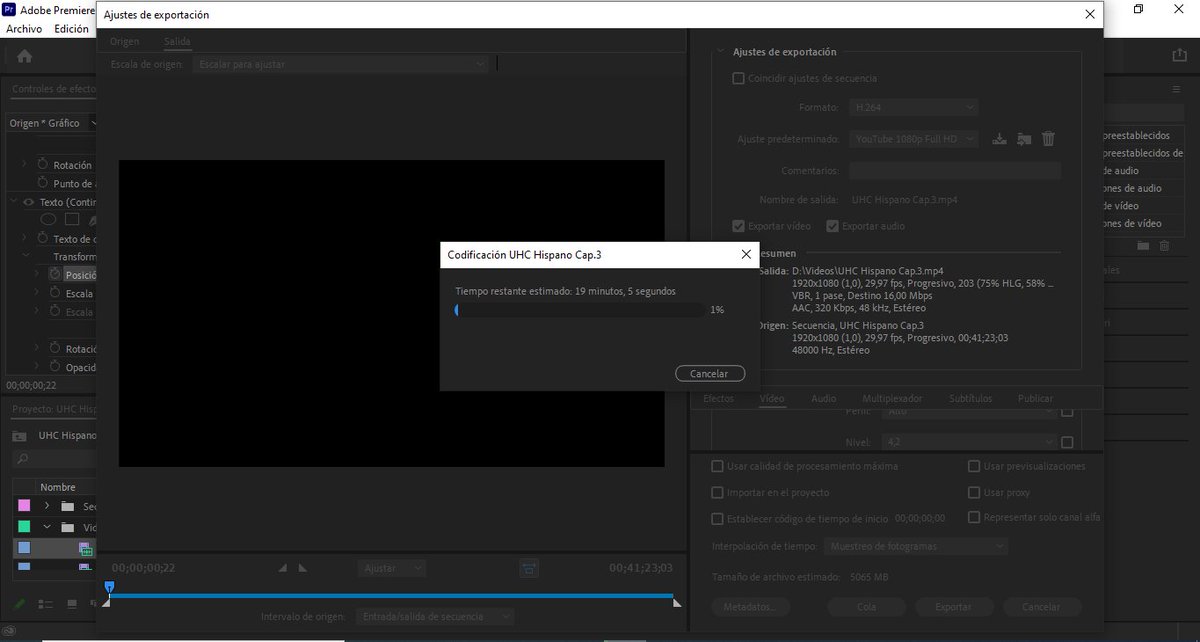Click the loop/settings icon near the timecode
Image resolution: width=1200 pixels, height=642 pixels.
pos(529,567)
